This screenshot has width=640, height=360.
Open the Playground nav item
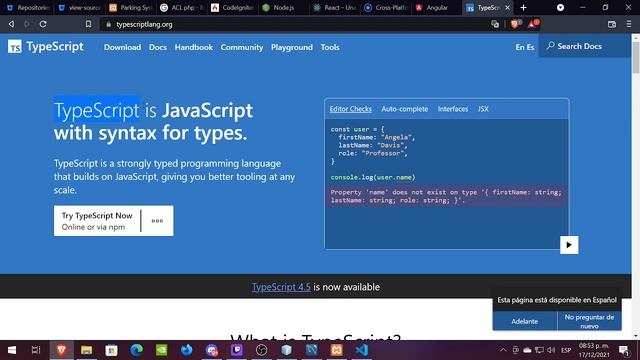(x=291, y=47)
